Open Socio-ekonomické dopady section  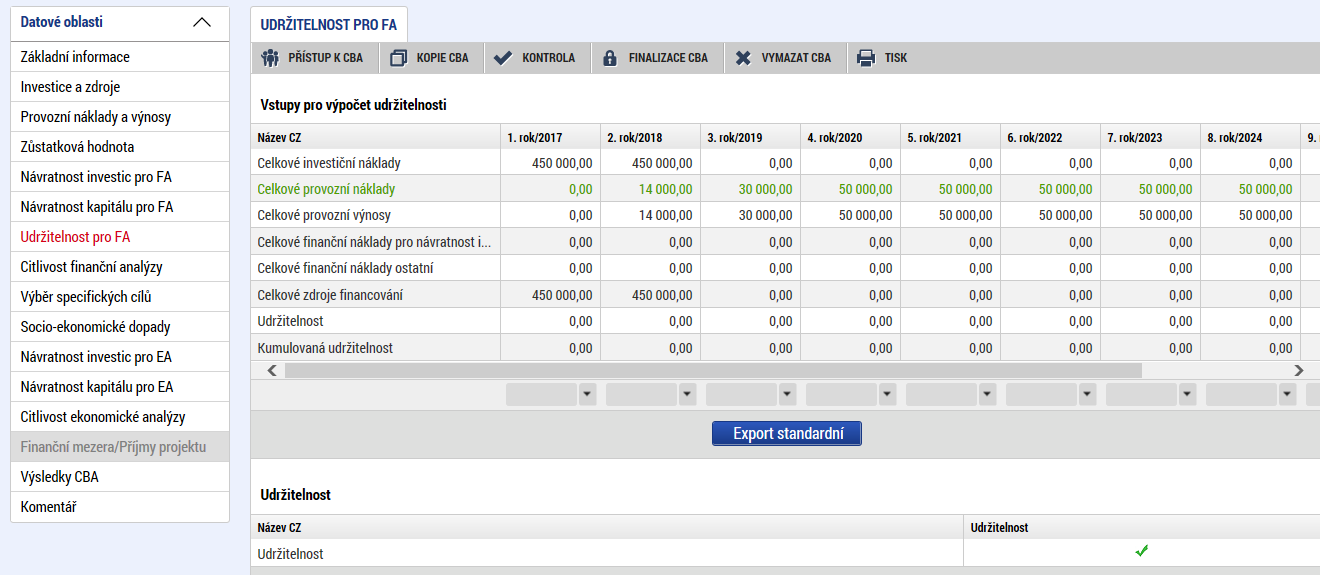click(120, 327)
